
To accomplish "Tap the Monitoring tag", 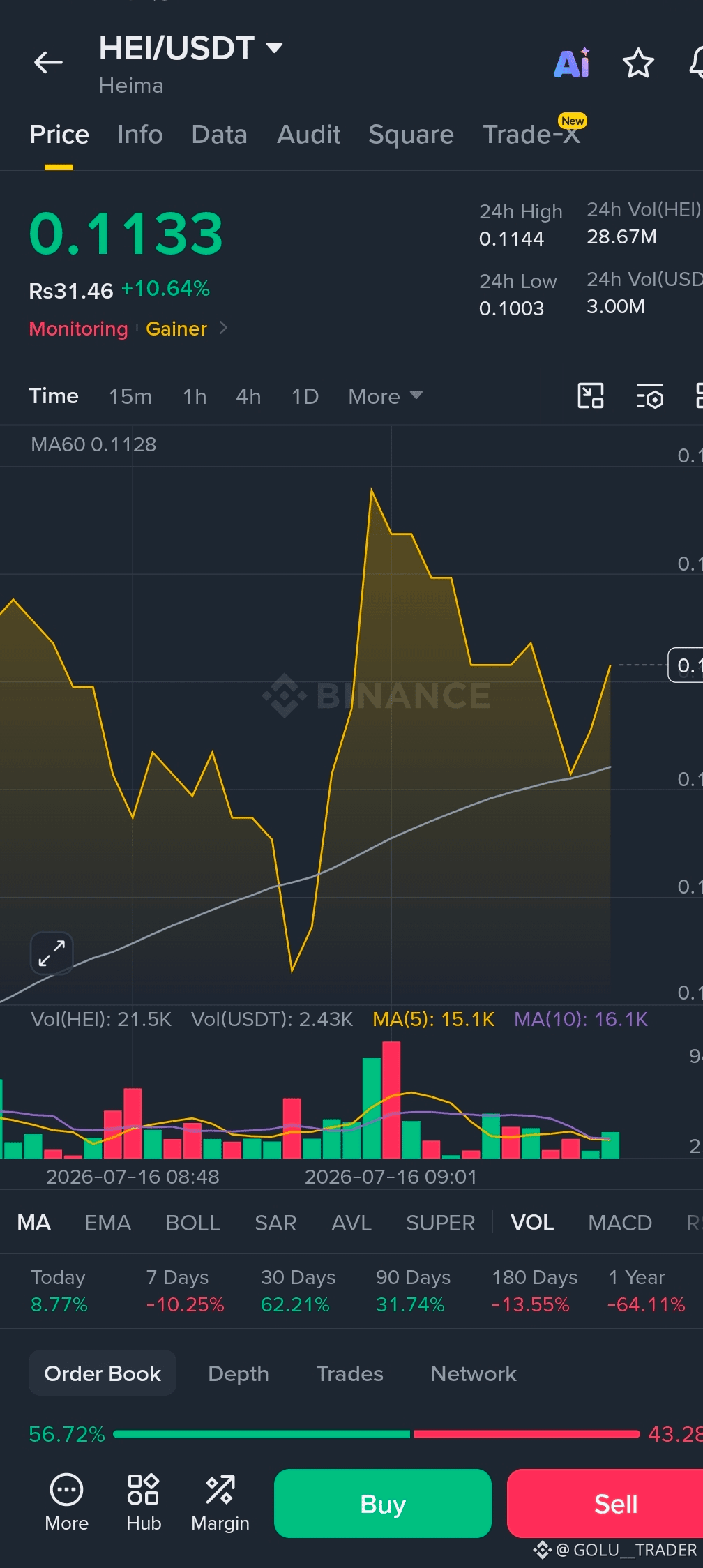I will (x=78, y=329).
